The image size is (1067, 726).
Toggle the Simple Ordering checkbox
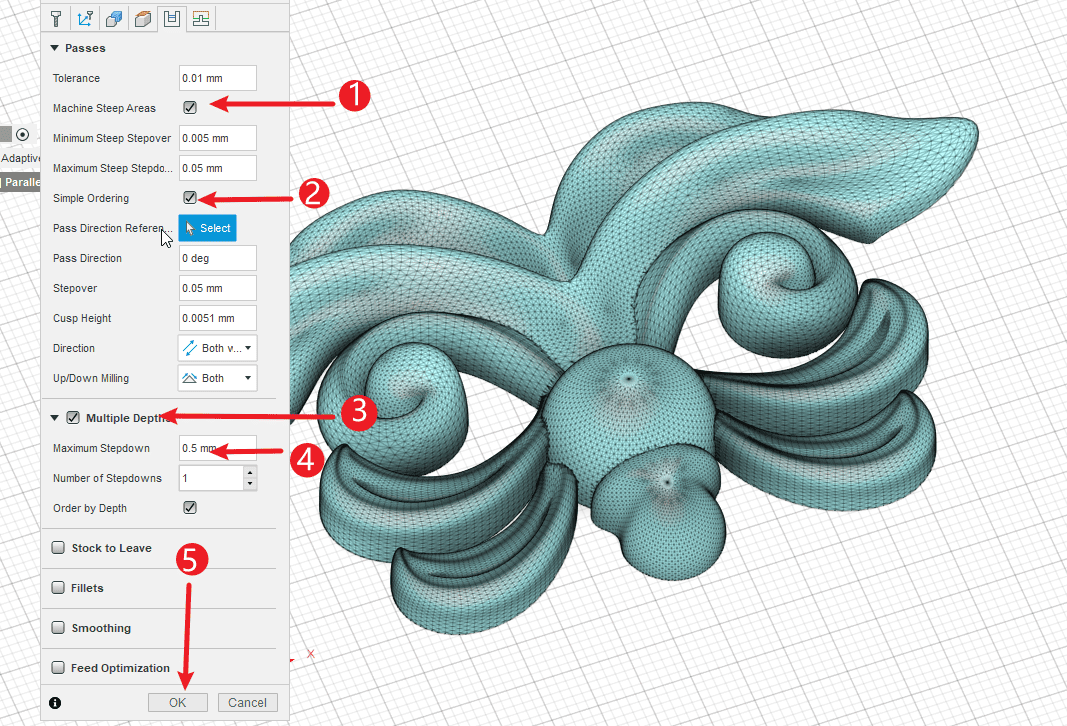click(x=190, y=198)
